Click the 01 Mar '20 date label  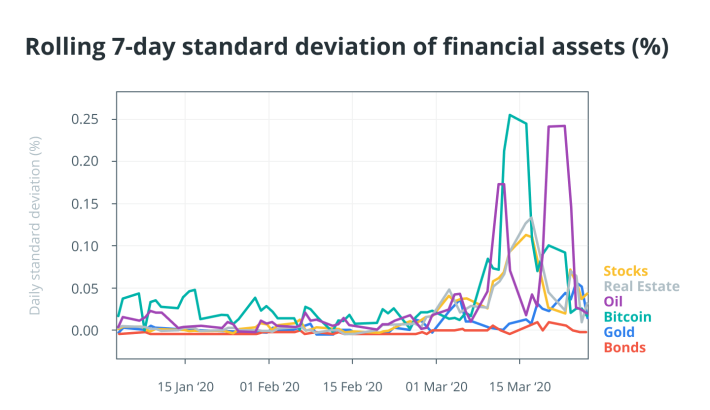coord(437,387)
